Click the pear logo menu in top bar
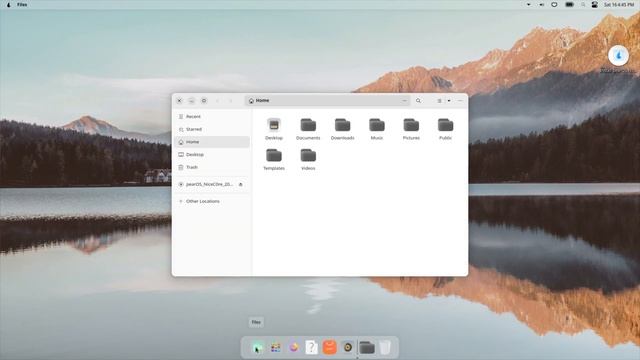This screenshot has height=360, width=640. 9,4
